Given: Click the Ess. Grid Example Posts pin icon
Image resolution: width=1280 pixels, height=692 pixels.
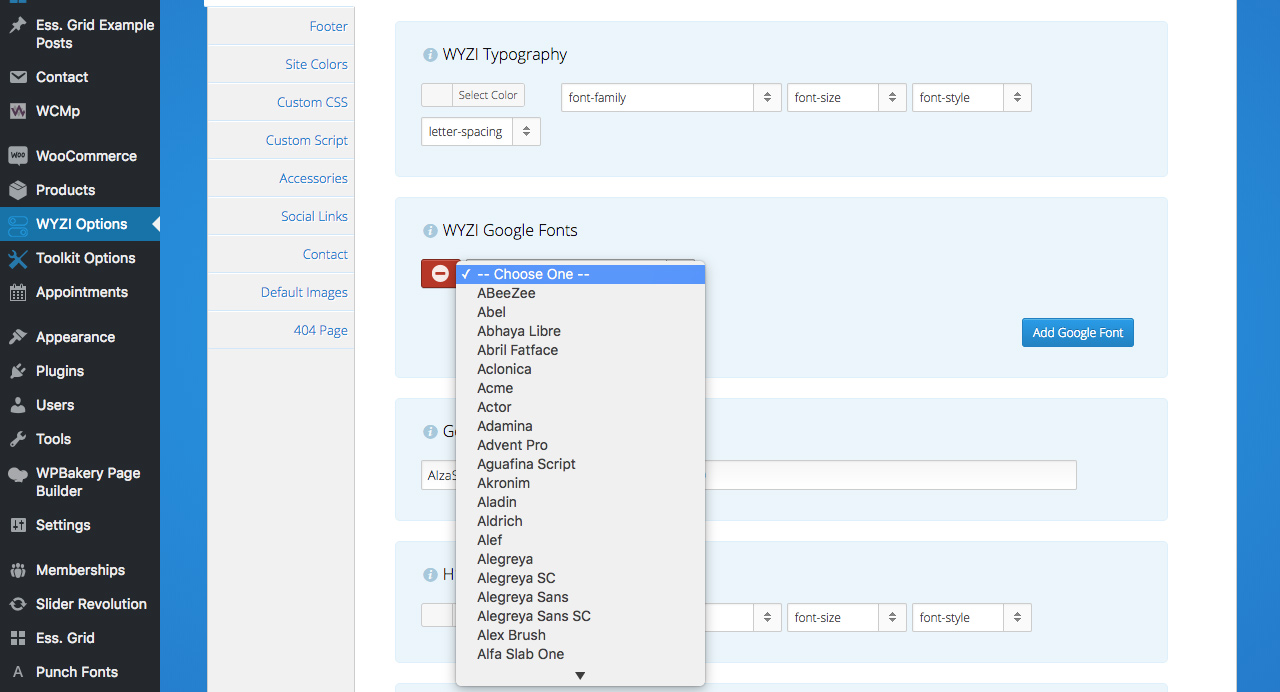Looking at the screenshot, I should click(18, 25).
